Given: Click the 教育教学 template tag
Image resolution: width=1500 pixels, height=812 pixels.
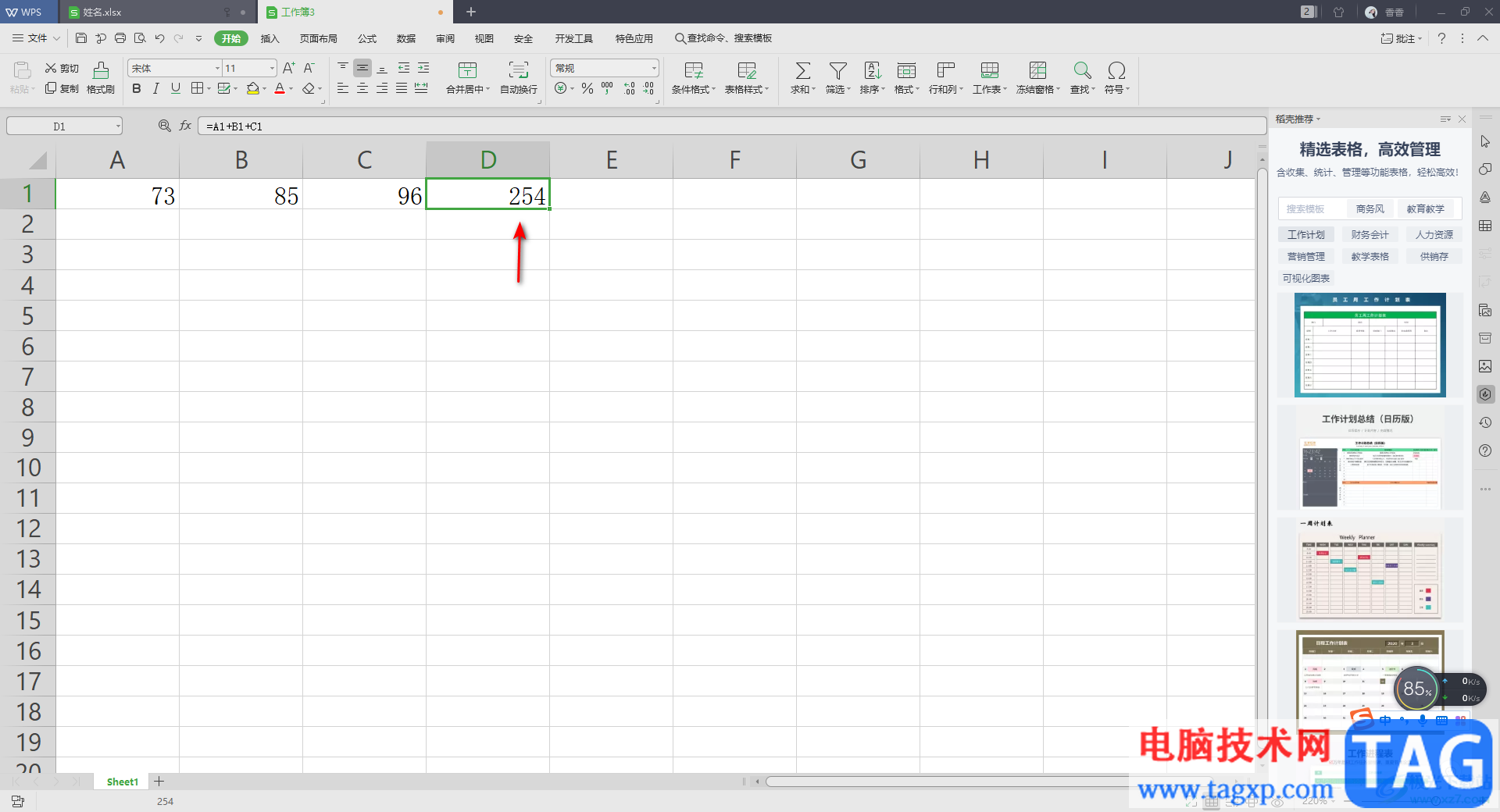Looking at the screenshot, I should pos(1426,208).
